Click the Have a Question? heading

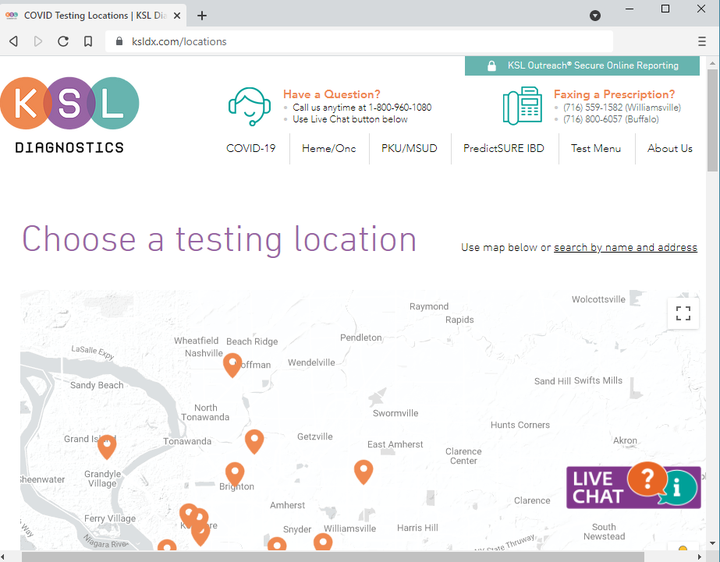[332, 94]
